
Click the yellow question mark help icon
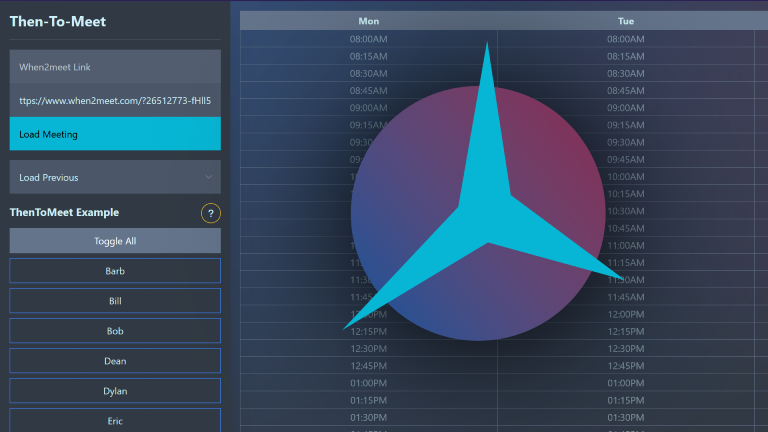pos(211,213)
